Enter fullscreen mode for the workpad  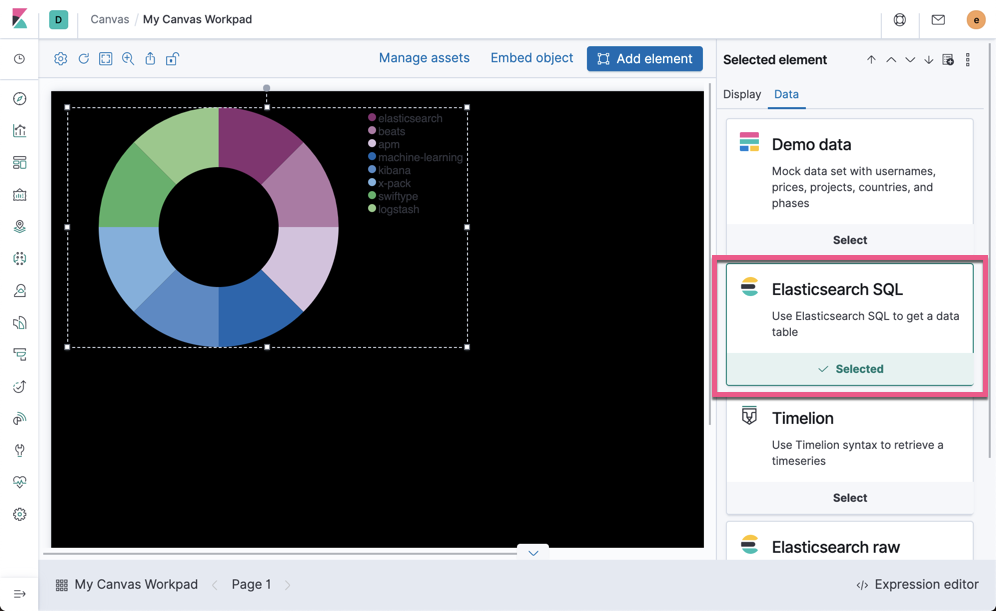click(x=105, y=58)
